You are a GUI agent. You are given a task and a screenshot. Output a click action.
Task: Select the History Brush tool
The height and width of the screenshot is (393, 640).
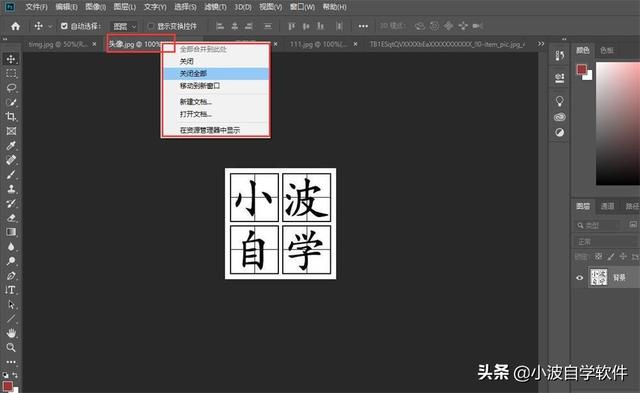click(11, 203)
